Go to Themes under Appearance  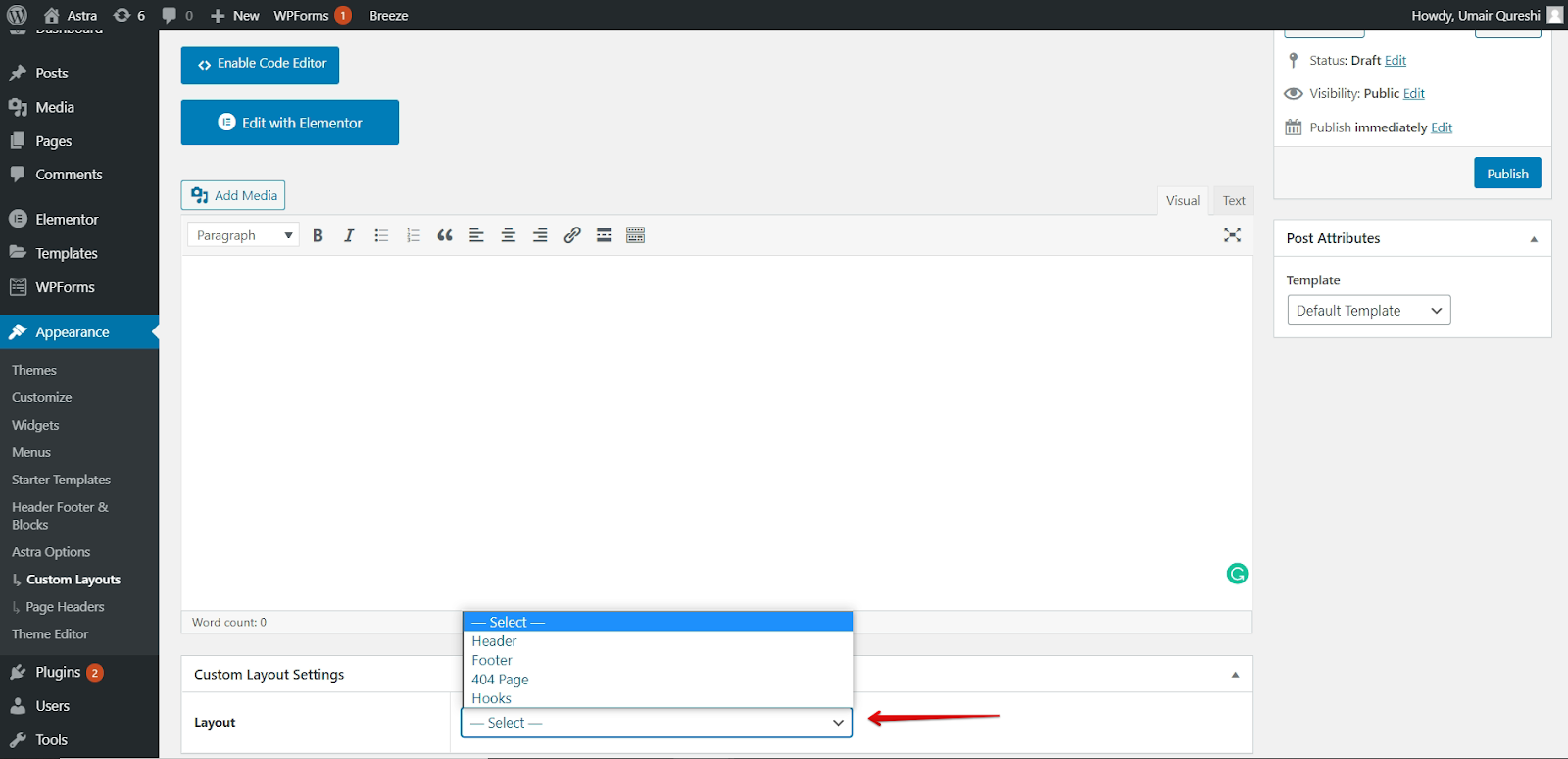click(34, 370)
